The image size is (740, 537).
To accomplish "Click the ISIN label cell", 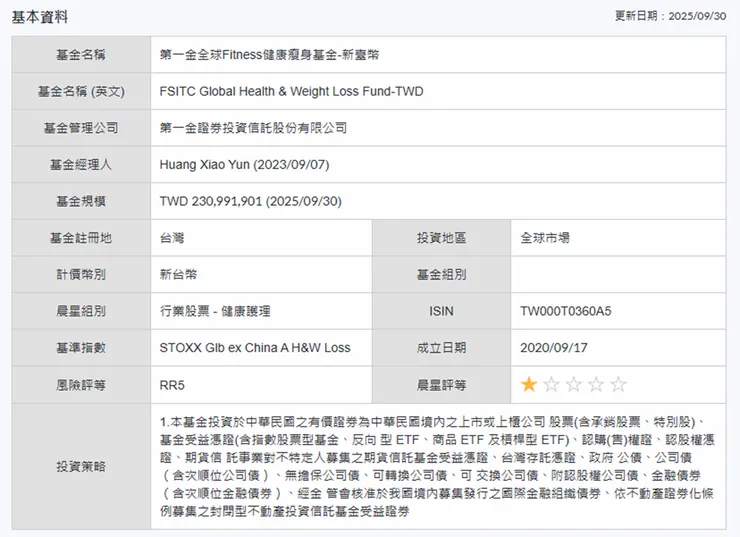I will click(x=441, y=311).
